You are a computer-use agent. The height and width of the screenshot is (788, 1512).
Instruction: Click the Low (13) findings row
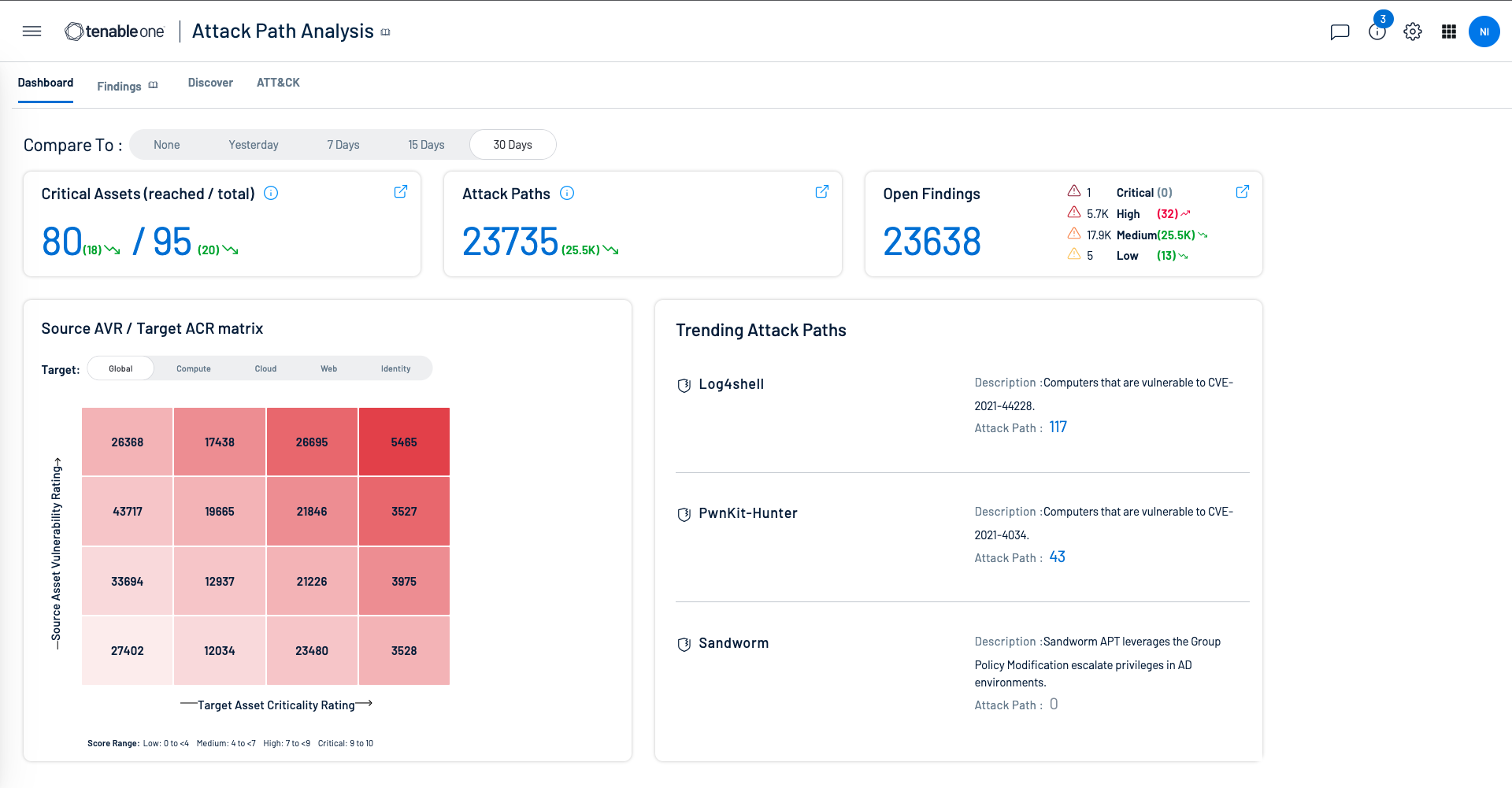[x=1128, y=255]
